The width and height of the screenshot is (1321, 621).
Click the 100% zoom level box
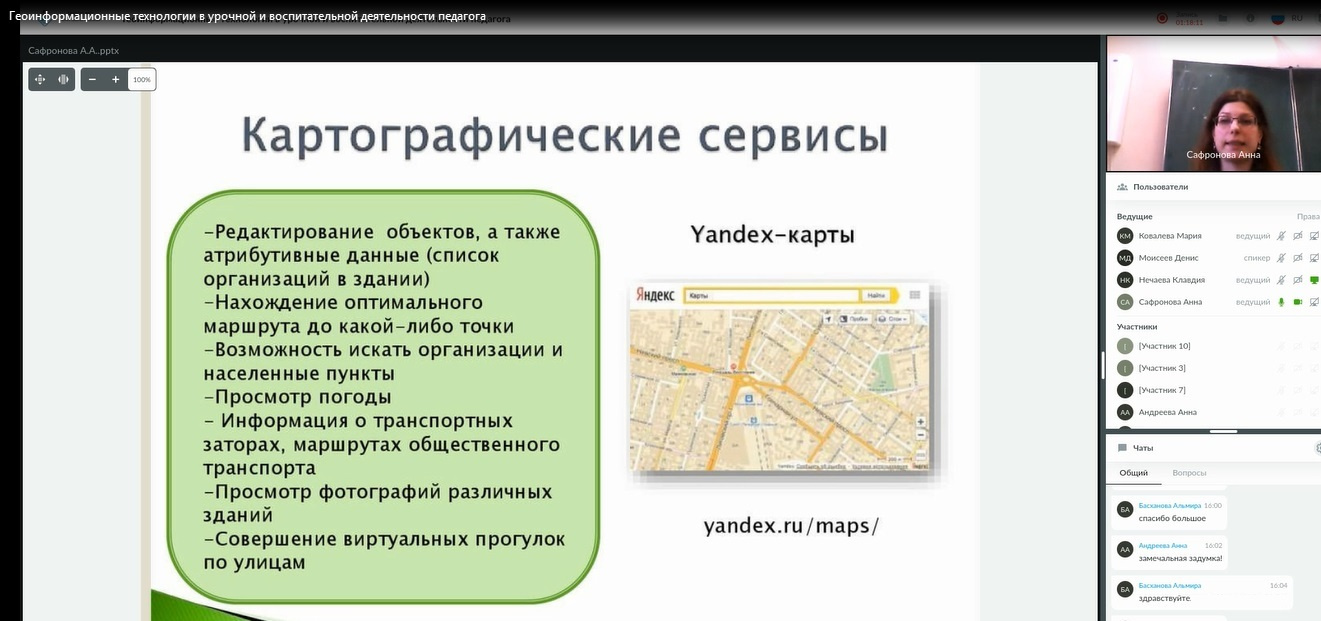(x=142, y=79)
